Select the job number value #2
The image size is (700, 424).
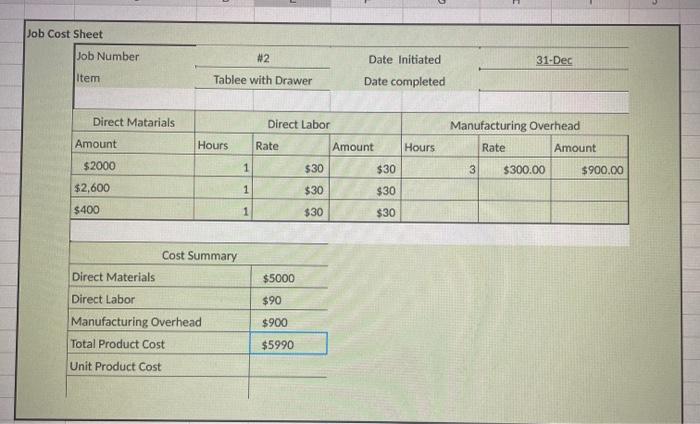tap(263, 58)
